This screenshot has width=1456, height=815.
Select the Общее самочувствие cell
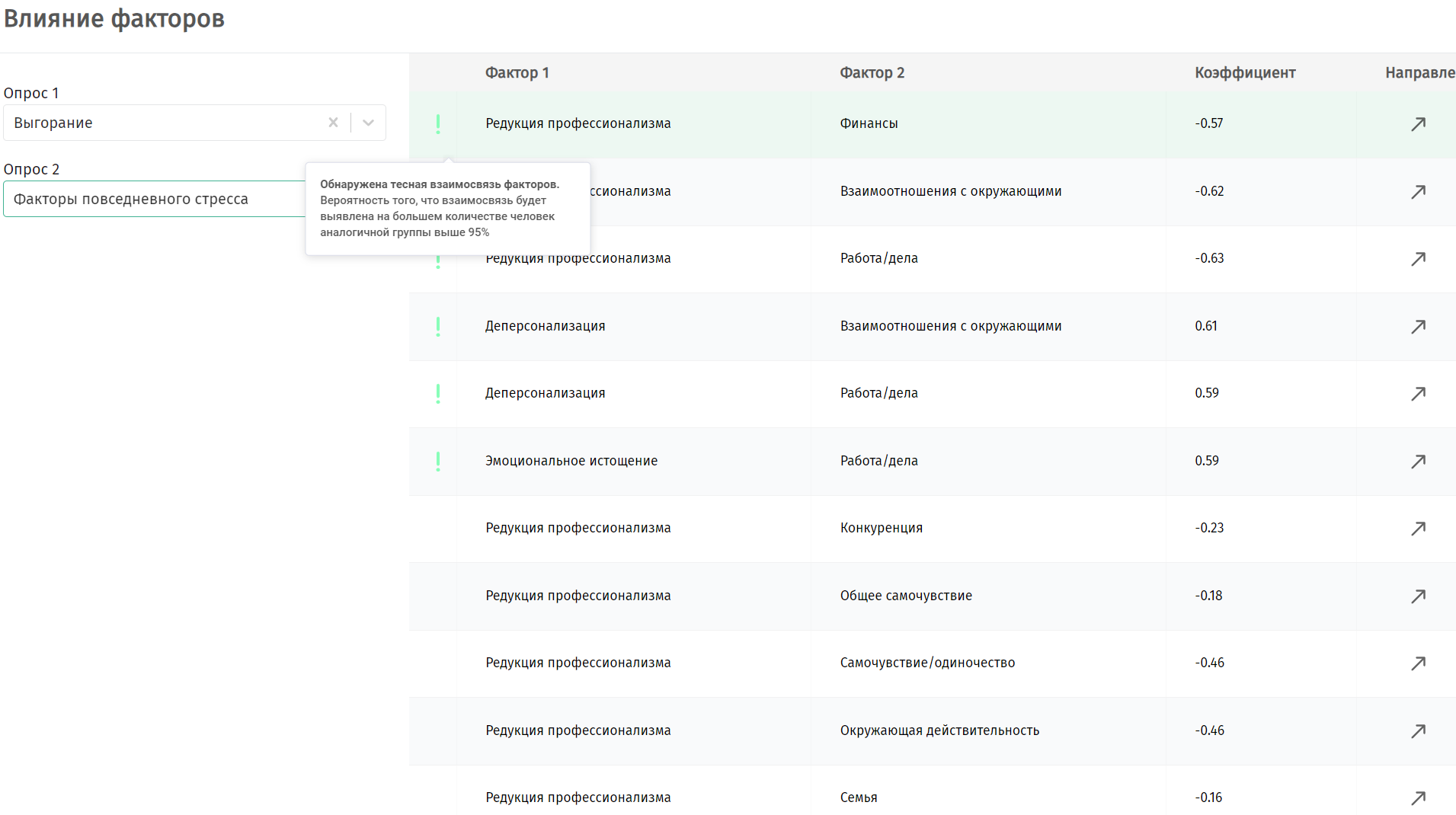[x=906, y=596]
